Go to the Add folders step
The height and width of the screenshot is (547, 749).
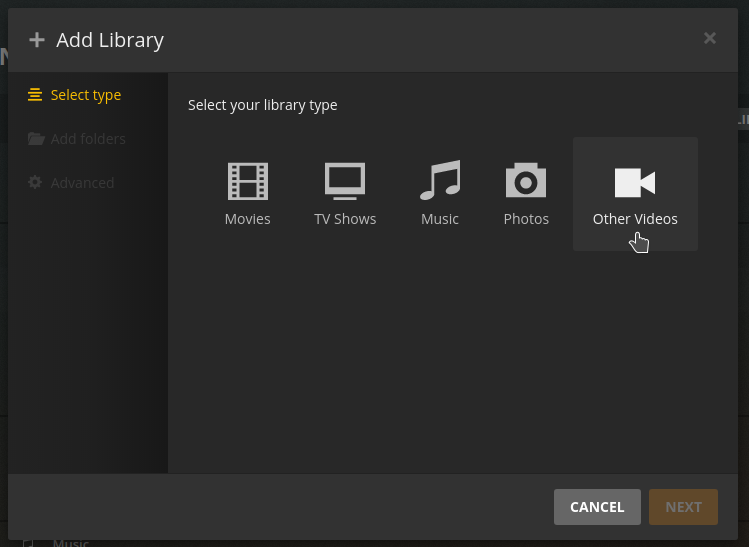76,139
